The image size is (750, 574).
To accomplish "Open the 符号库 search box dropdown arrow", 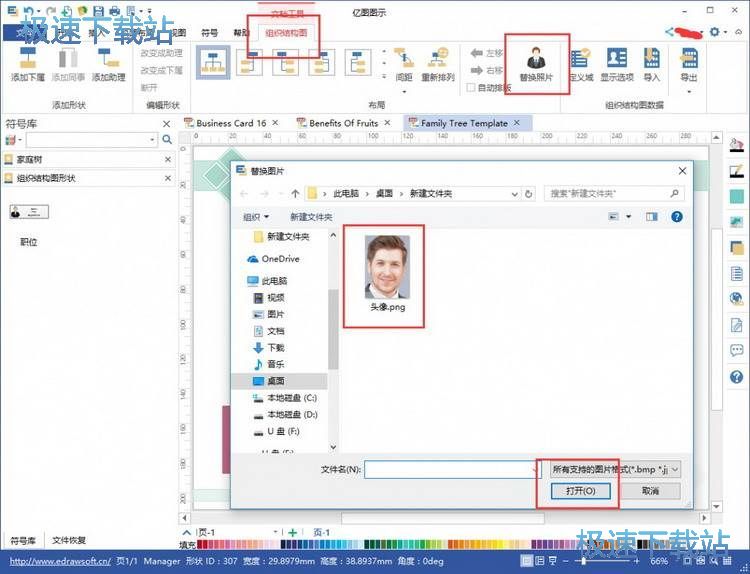I will pyautogui.click(x=152, y=140).
